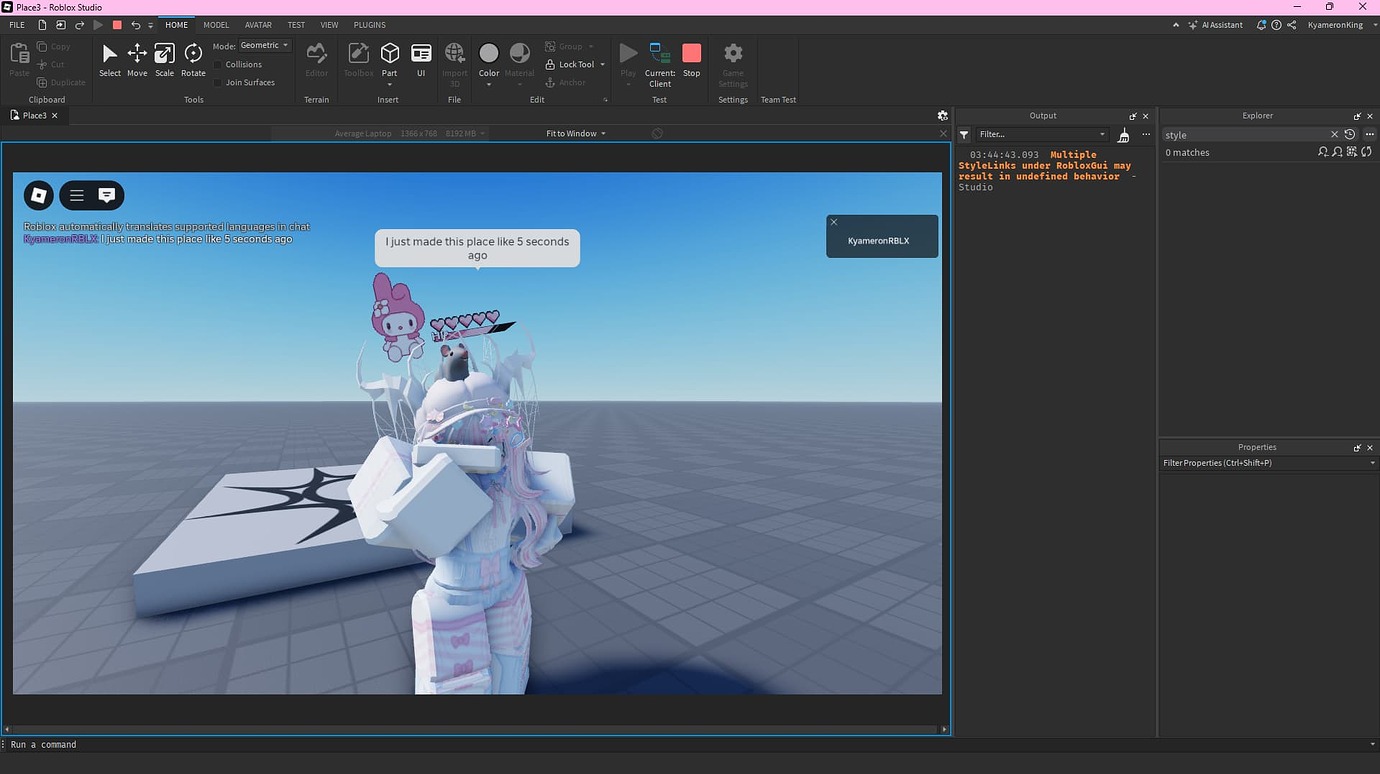The height and width of the screenshot is (774, 1380).
Task: Select the Move tool
Action: pyautogui.click(x=137, y=57)
